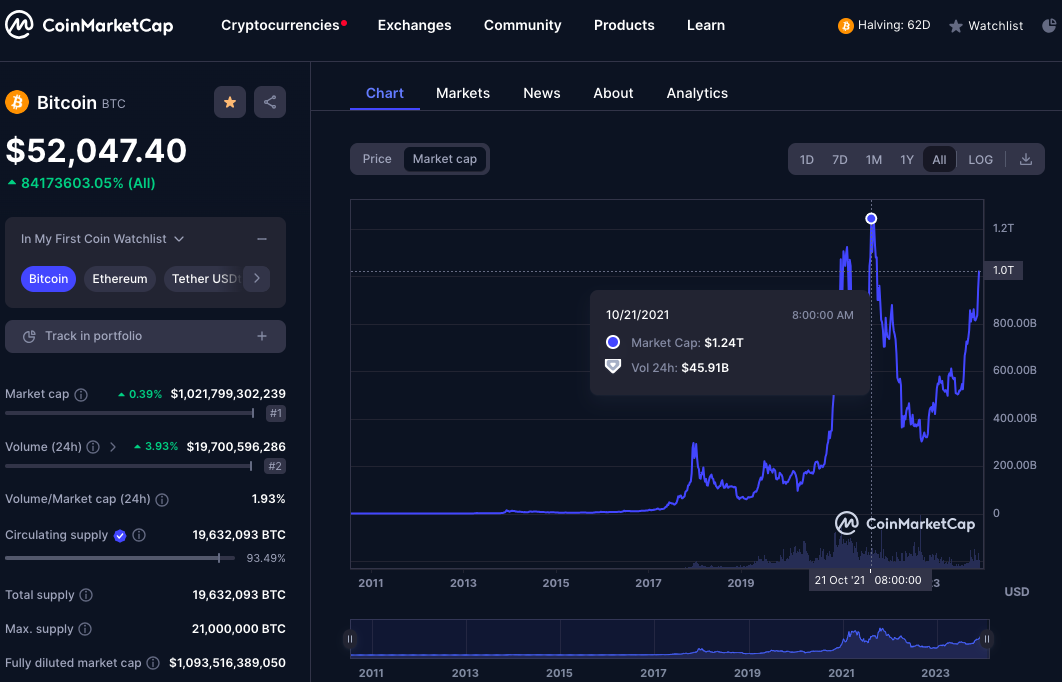Click the circulating supply progress bar
This screenshot has height=682, width=1062.
[x=120, y=558]
